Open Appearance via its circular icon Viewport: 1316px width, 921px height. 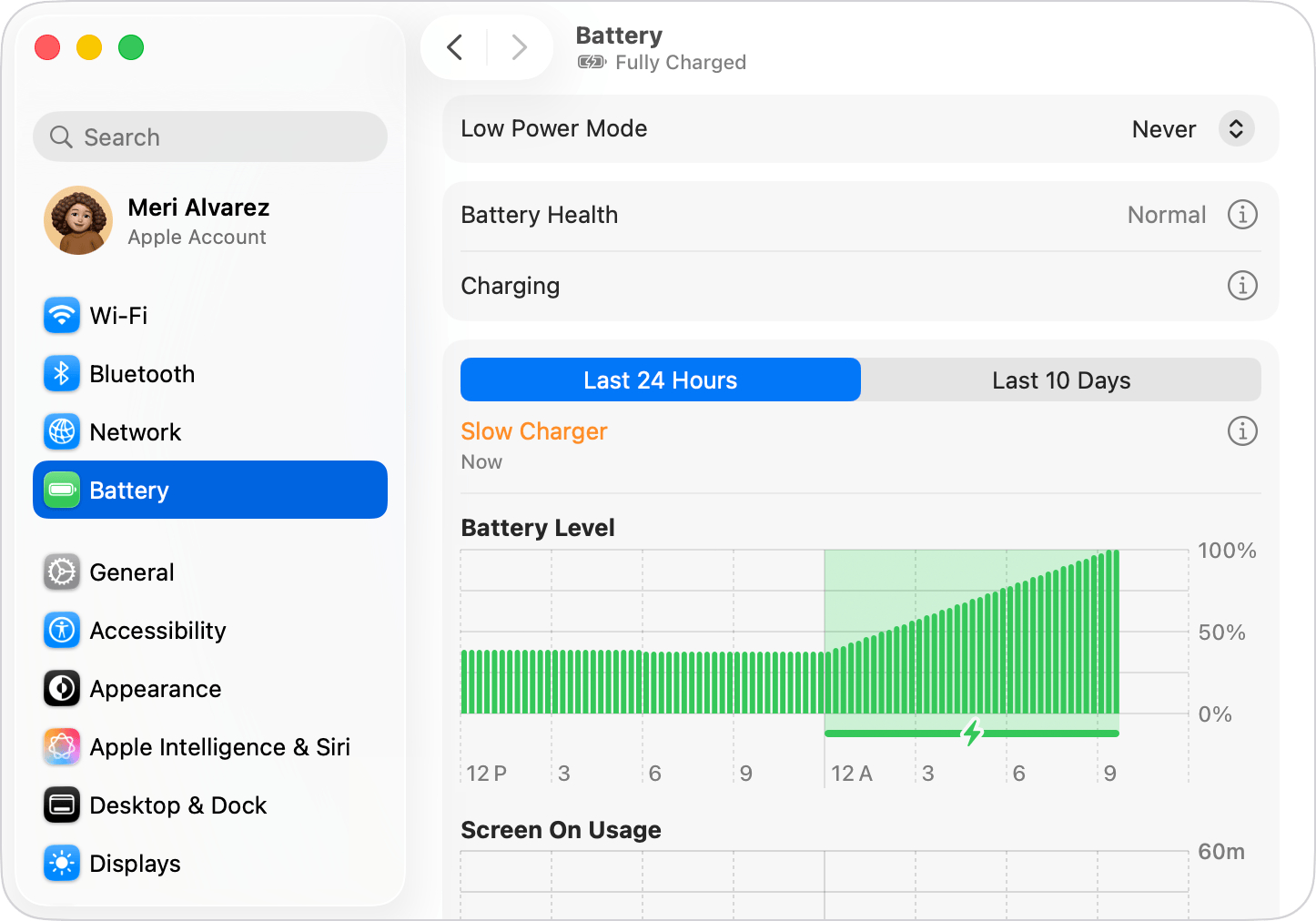pyautogui.click(x=61, y=688)
